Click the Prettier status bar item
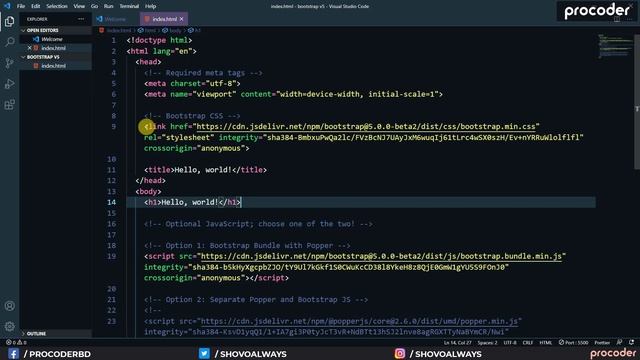Viewport: 640px width, 360px height. tap(602, 342)
